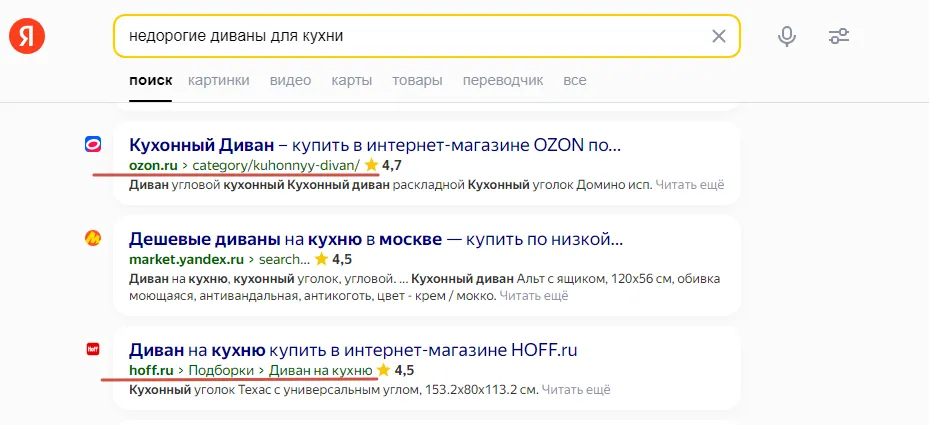The width and height of the screenshot is (929, 425).
Task: Click the market.yandex.ru domain link
Action: tap(187, 259)
